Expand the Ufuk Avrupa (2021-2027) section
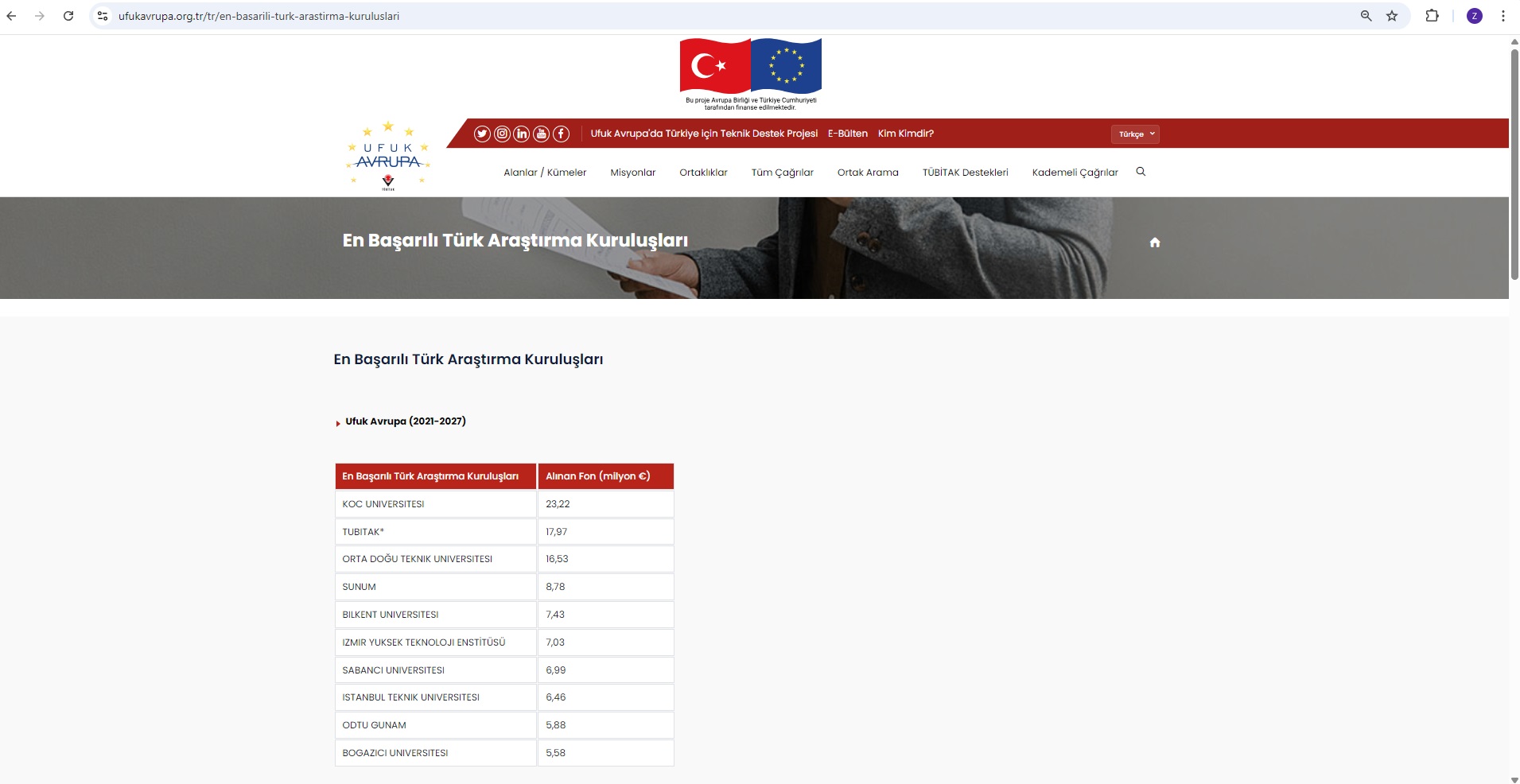The width and height of the screenshot is (1520, 784). [405, 421]
